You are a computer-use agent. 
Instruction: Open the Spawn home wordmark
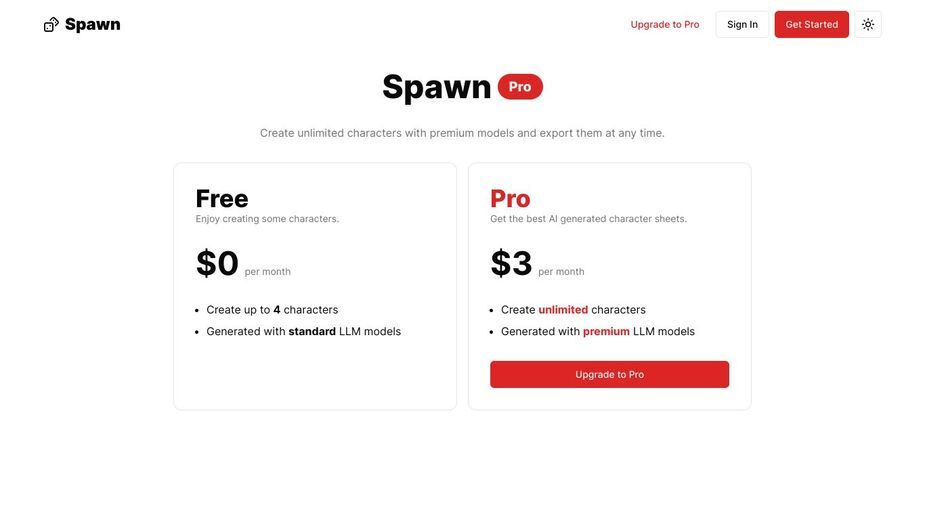coord(93,24)
